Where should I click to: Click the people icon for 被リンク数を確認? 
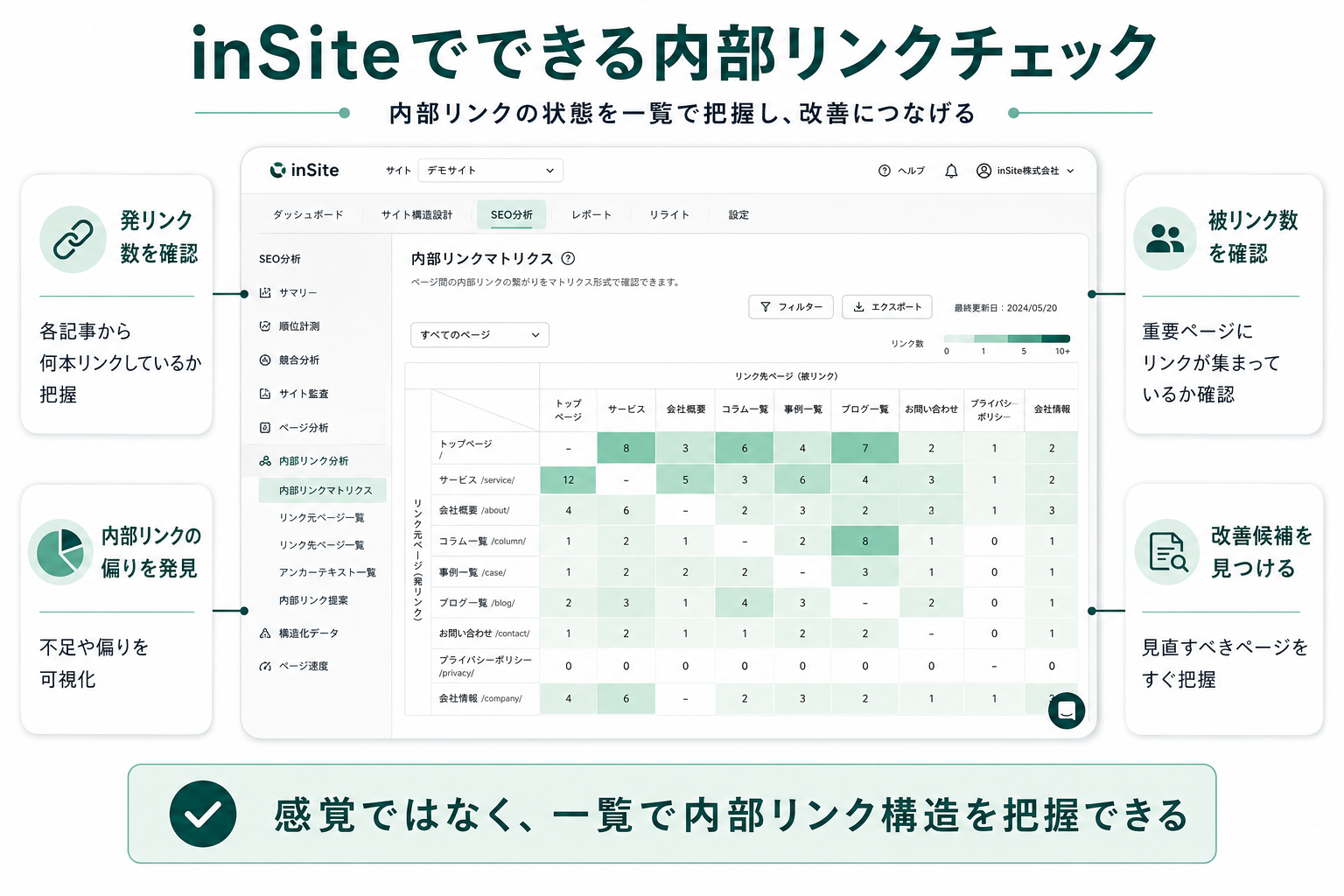click(x=1165, y=239)
